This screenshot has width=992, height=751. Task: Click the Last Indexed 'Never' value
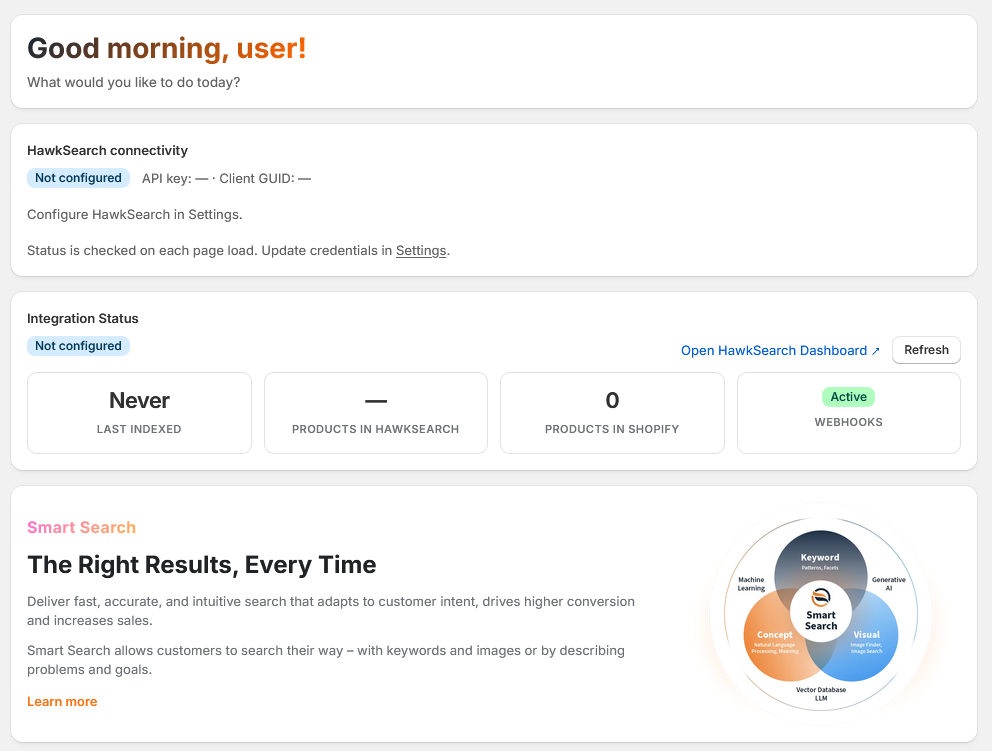click(x=139, y=400)
